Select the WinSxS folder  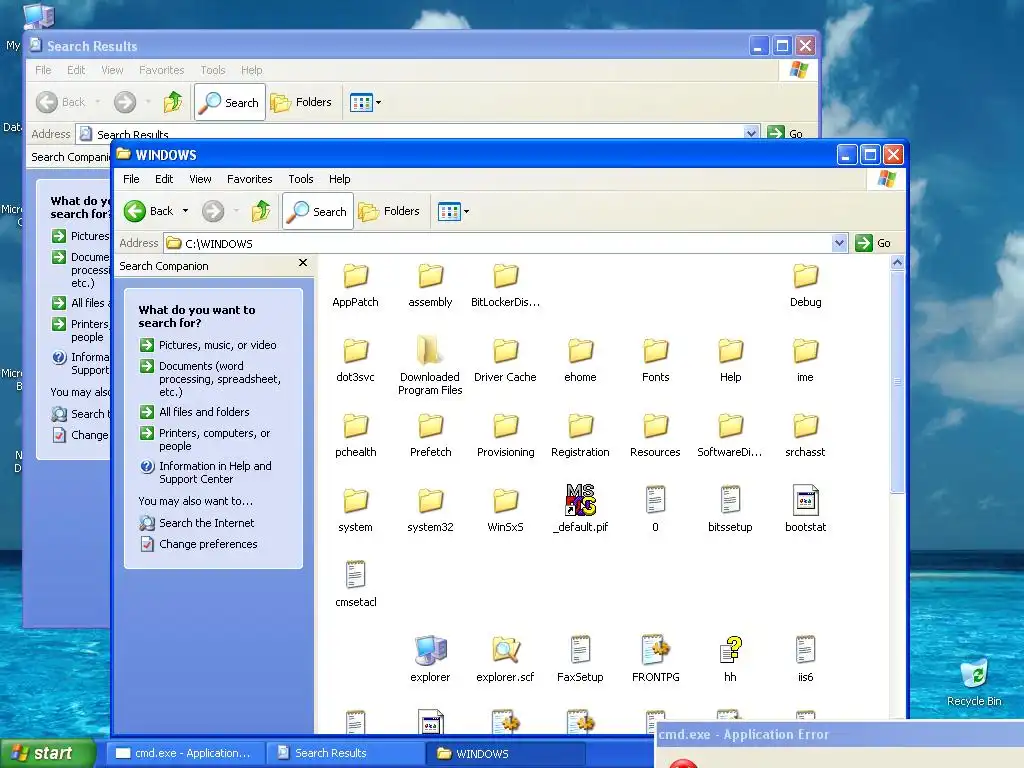pyautogui.click(x=505, y=511)
